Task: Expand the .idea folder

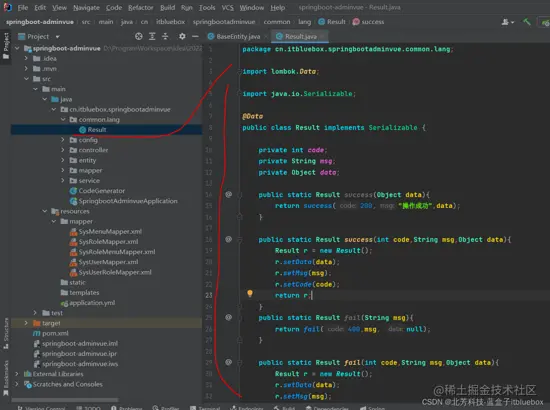Action: click(26, 58)
